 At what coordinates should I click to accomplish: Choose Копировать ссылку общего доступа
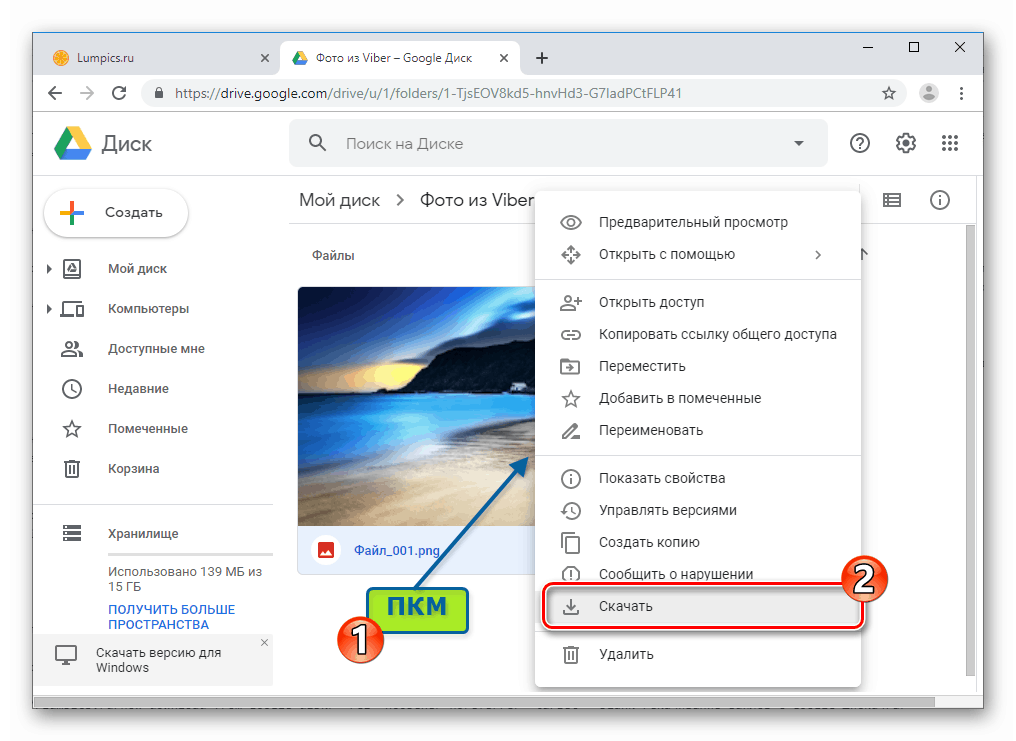[698, 334]
